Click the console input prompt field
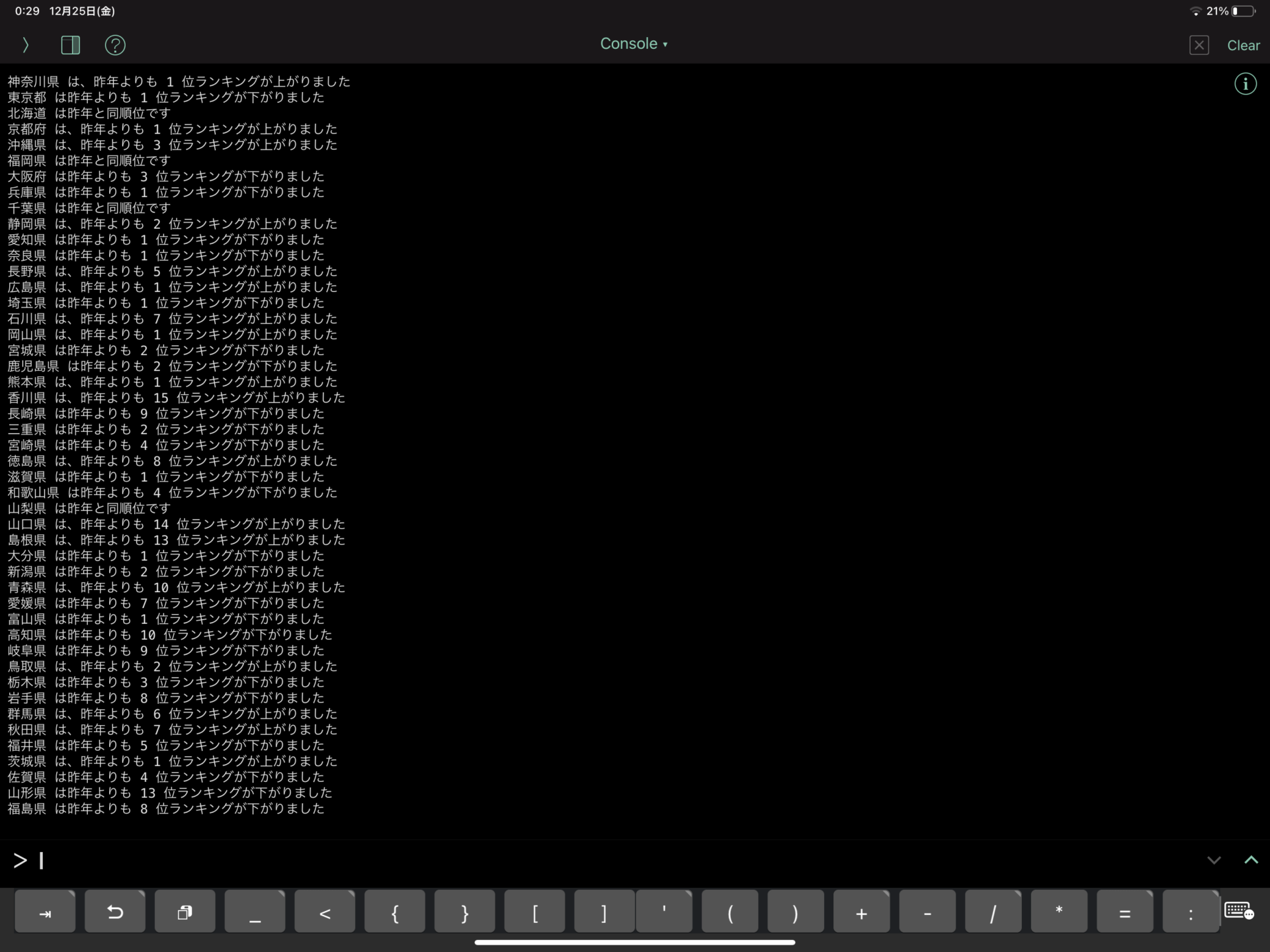The width and height of the screenshot is (1270, 952). point(265,860)
